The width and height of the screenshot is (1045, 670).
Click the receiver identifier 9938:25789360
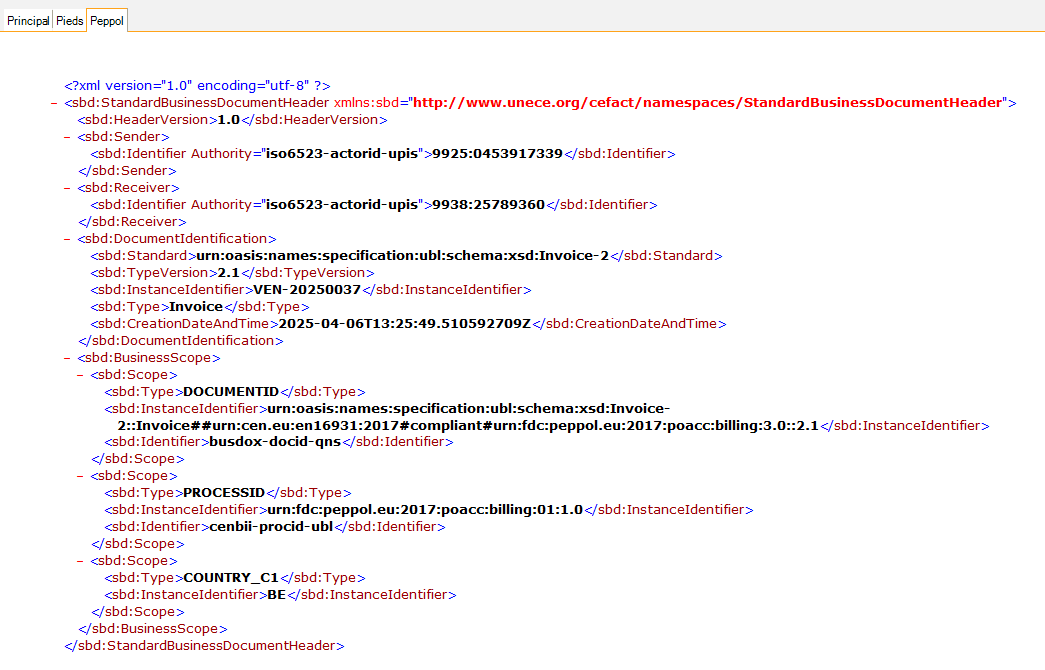pos(488,205)
